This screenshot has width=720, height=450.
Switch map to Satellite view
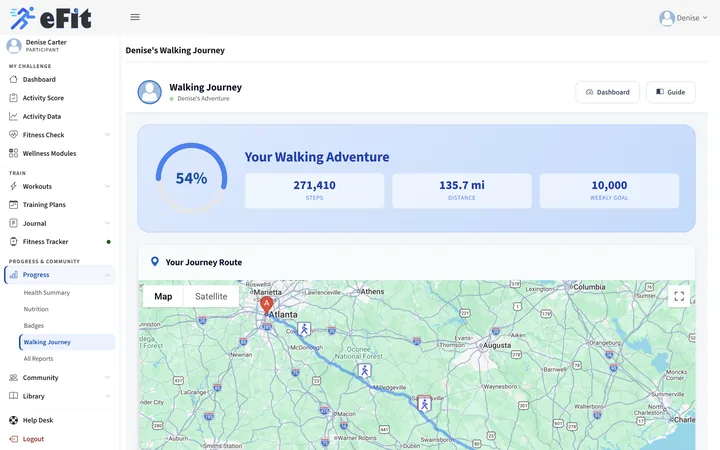click(211, 296)
